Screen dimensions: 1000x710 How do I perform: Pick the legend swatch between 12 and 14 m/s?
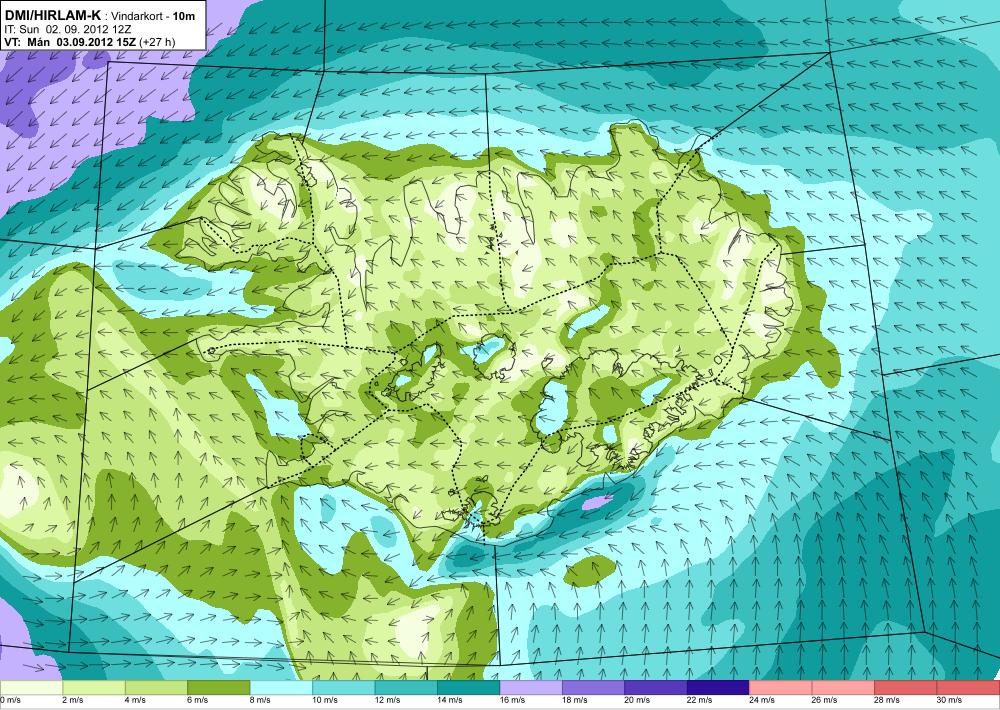click(x=406, y=688)
